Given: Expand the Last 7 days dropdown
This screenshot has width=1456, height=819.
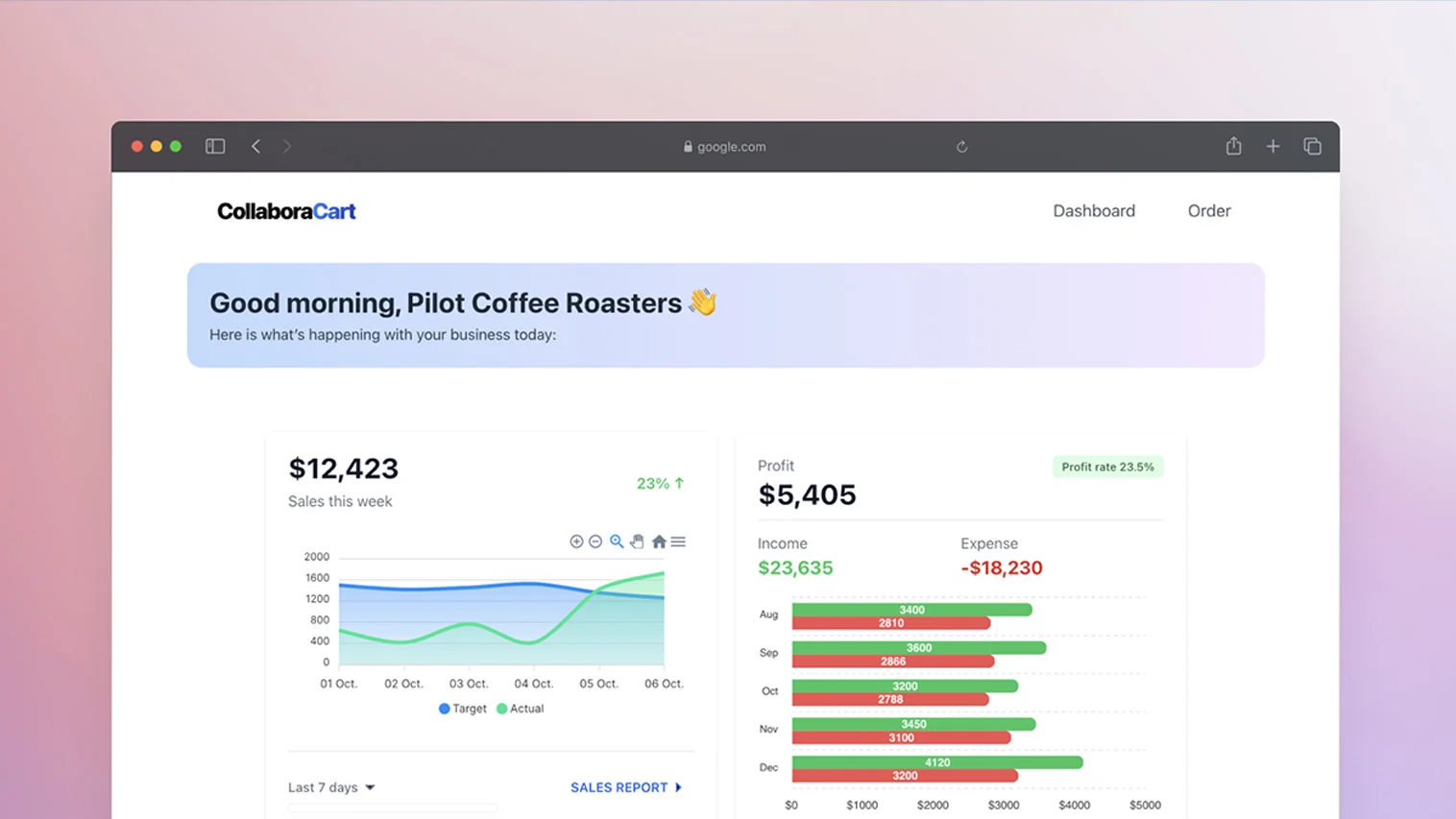Looking at the screenshot, I should point(331,787).
